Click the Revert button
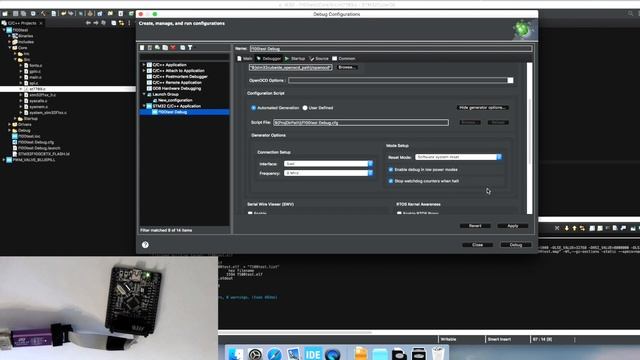This screenshot has width=640, height=360. pyautogui.click(x=475, y=226)
